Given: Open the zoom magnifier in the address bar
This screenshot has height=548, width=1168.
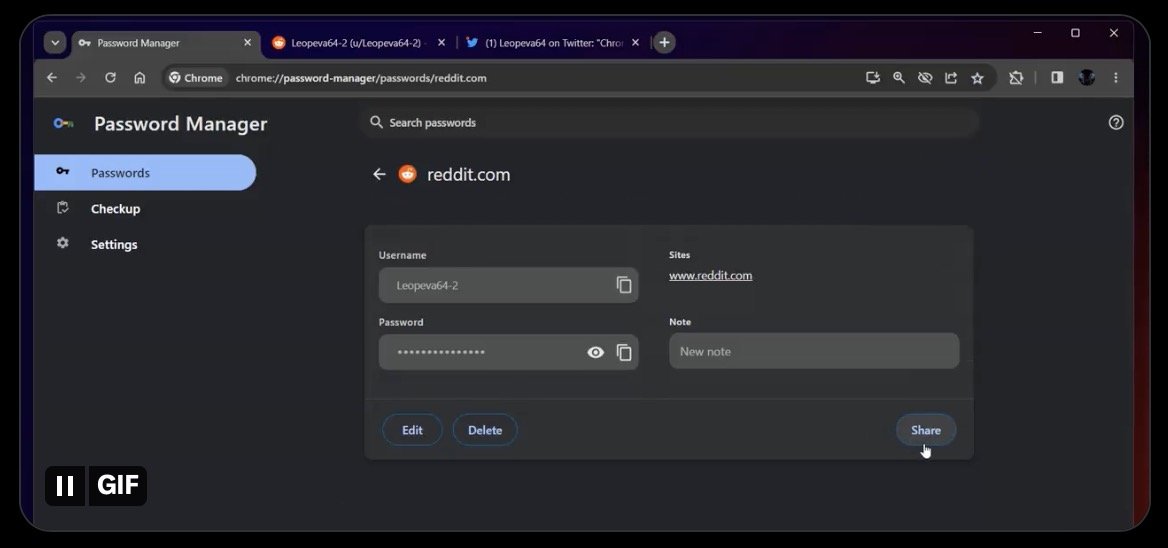Looking at the screenshot, I should click(x=899, y=77).
